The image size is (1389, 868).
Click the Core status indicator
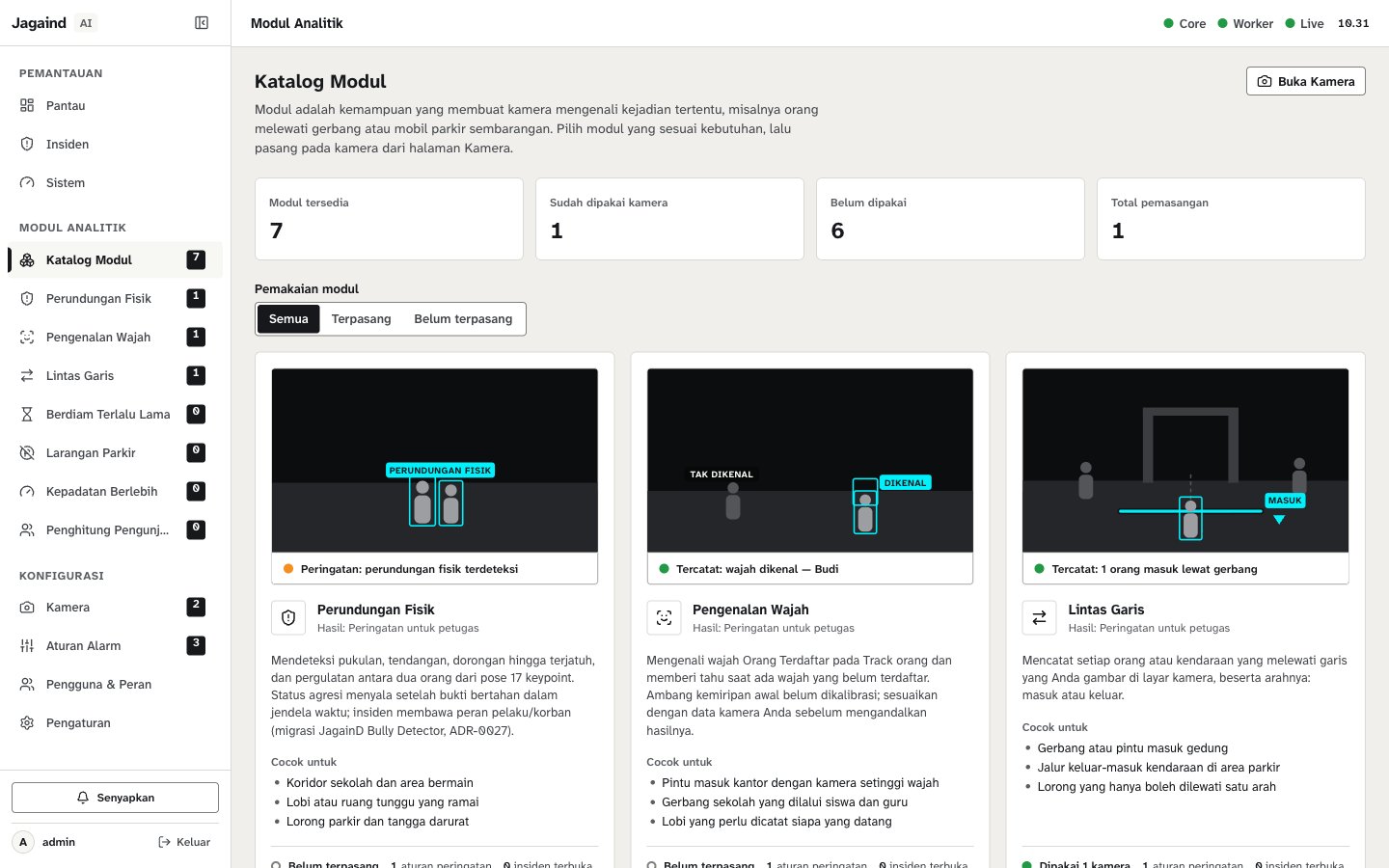[x=1185, y=23]
